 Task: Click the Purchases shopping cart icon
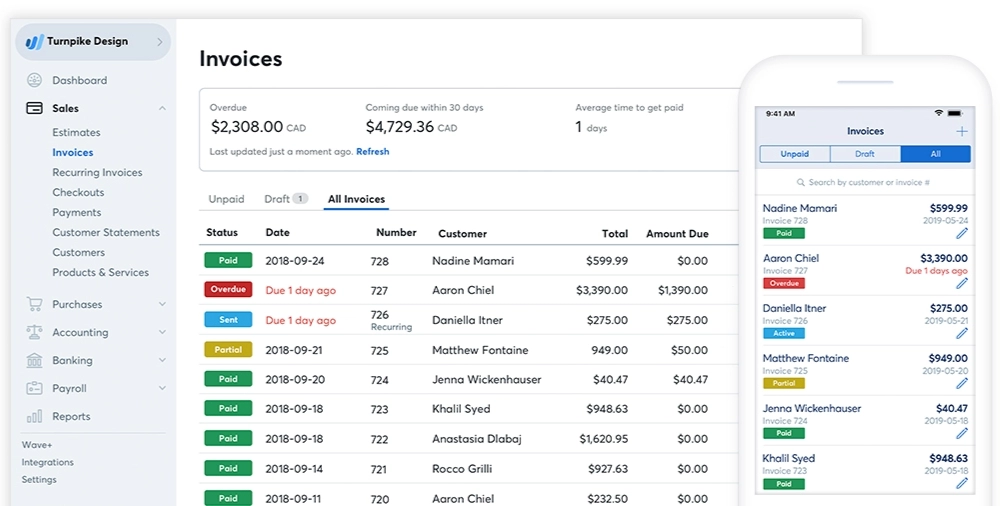pos(34,304)
